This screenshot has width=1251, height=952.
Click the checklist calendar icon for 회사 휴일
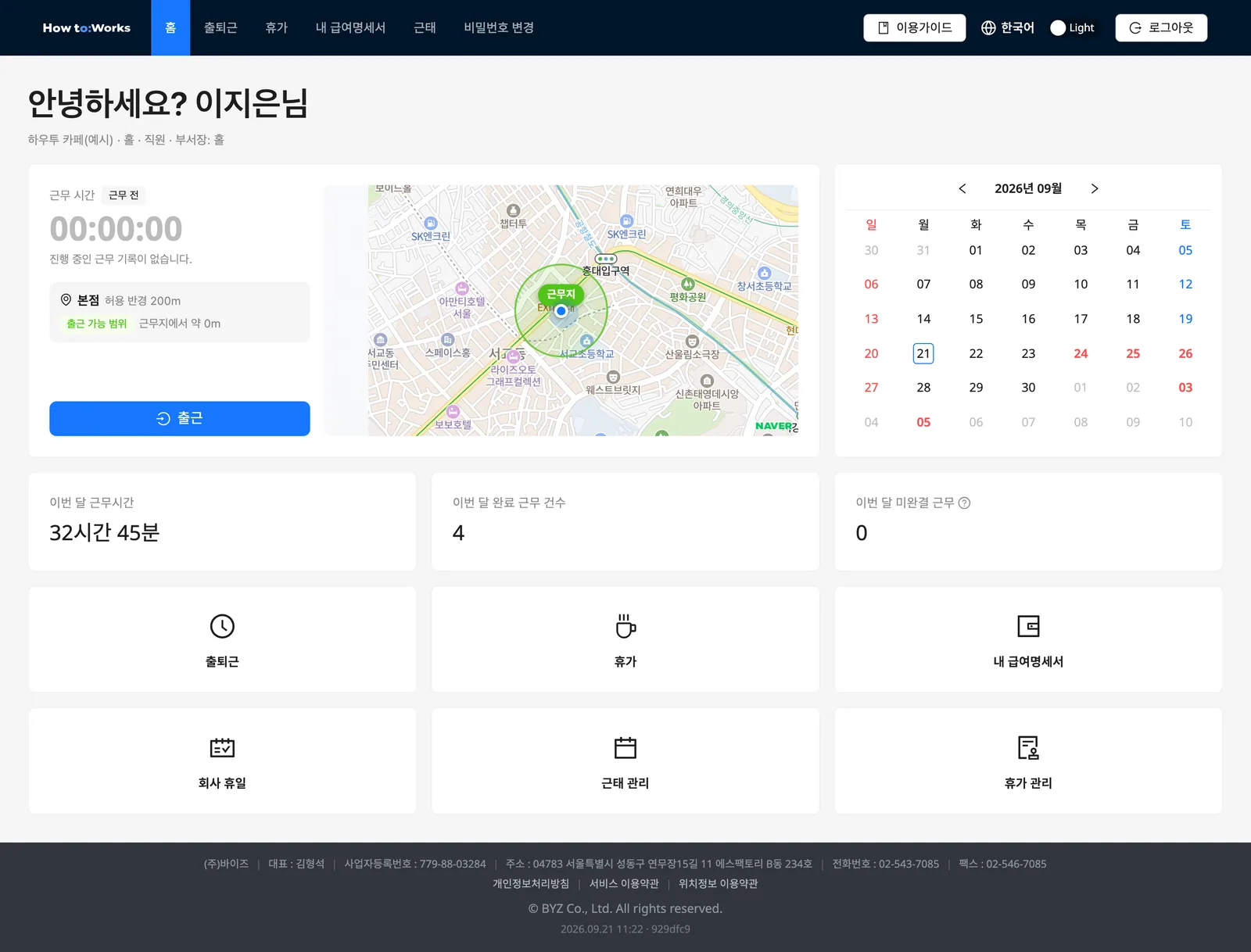pyautogui.click(x=222, y=748)
